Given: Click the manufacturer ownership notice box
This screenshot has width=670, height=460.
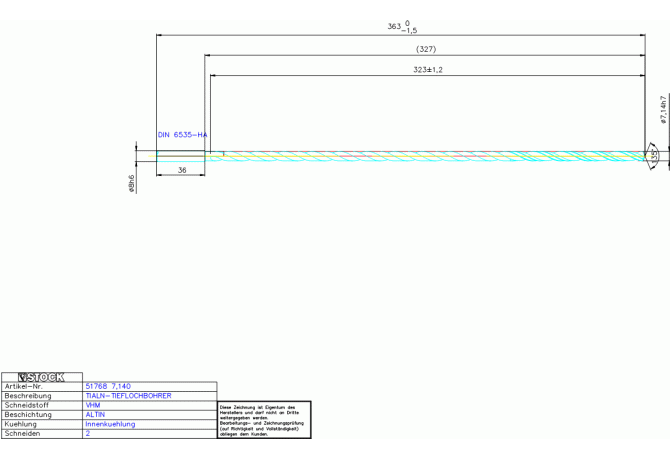Looking at the screenshot, I should 264,419.
